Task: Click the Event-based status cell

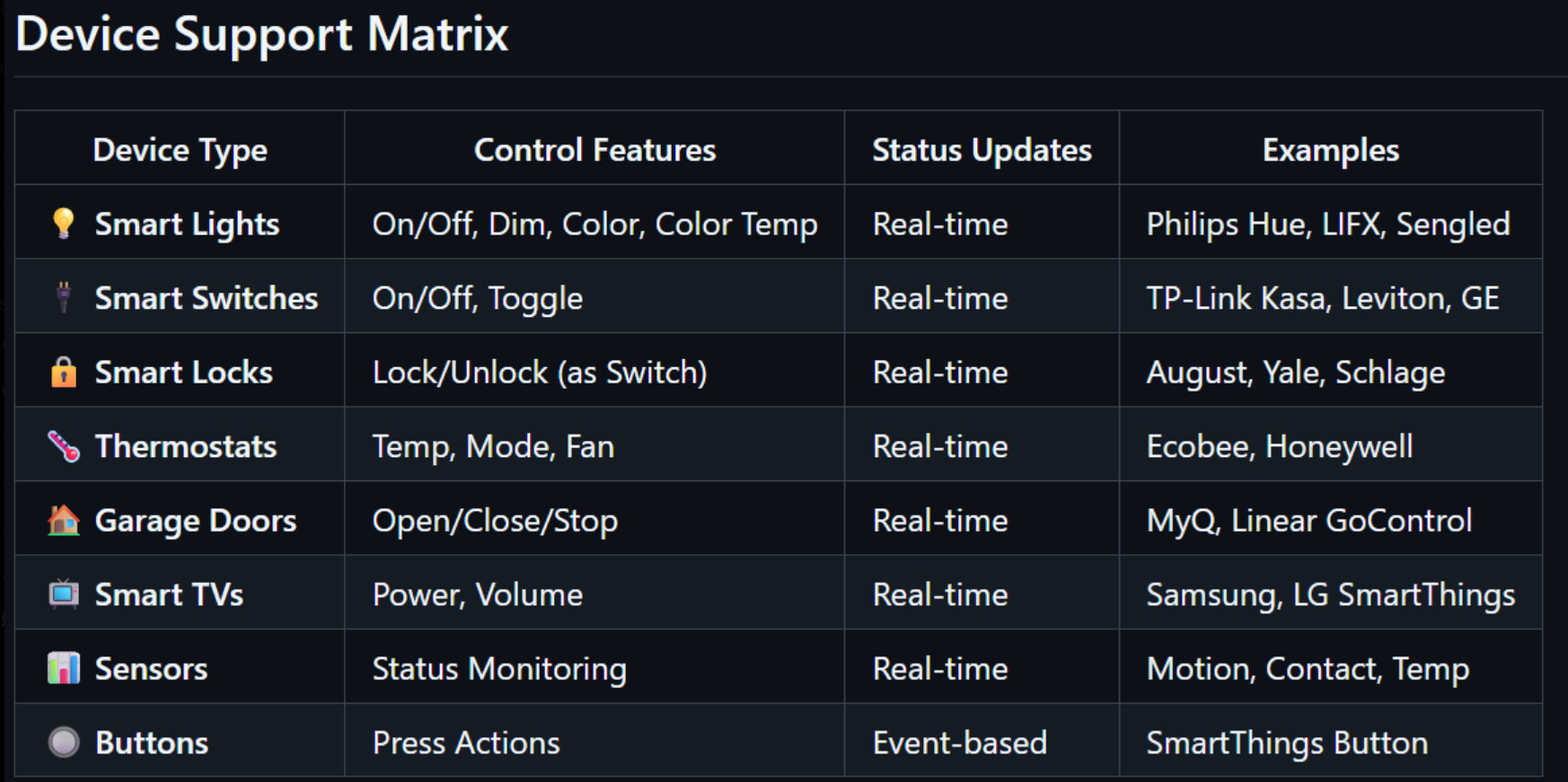Action: point(959,743)
